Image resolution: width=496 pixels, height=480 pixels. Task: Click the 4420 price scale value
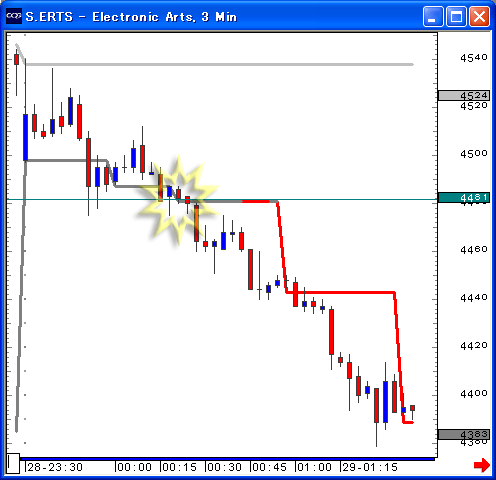(474, 345)
